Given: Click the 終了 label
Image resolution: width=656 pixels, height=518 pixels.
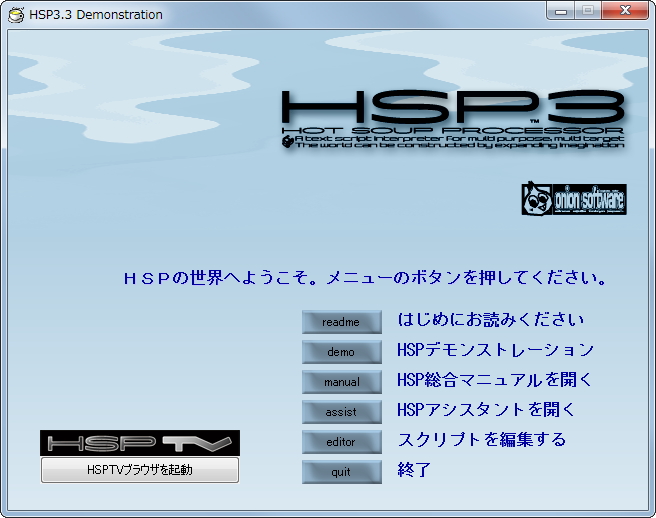Looking at the screenshot, I should click(x=414, y=470).
